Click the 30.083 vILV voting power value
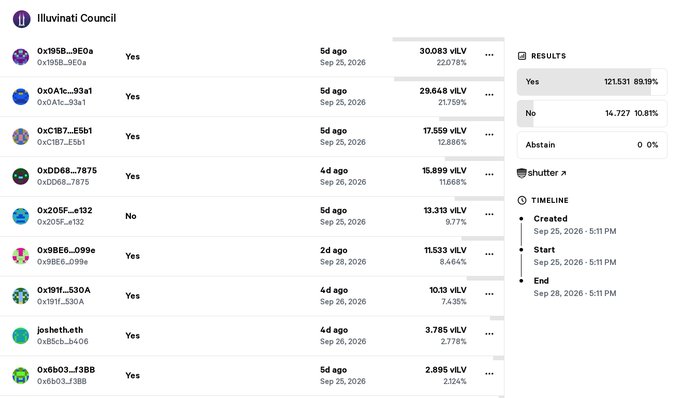The image size is (680, 398). (443, 51)
